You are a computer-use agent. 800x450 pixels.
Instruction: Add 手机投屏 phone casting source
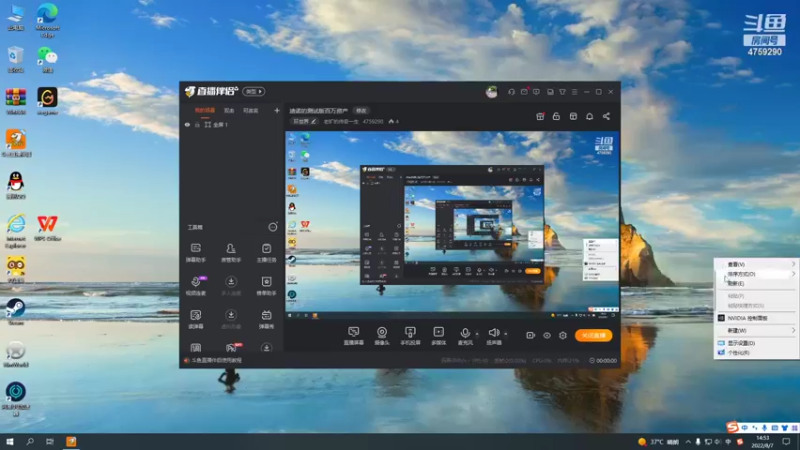pos(410,336)
